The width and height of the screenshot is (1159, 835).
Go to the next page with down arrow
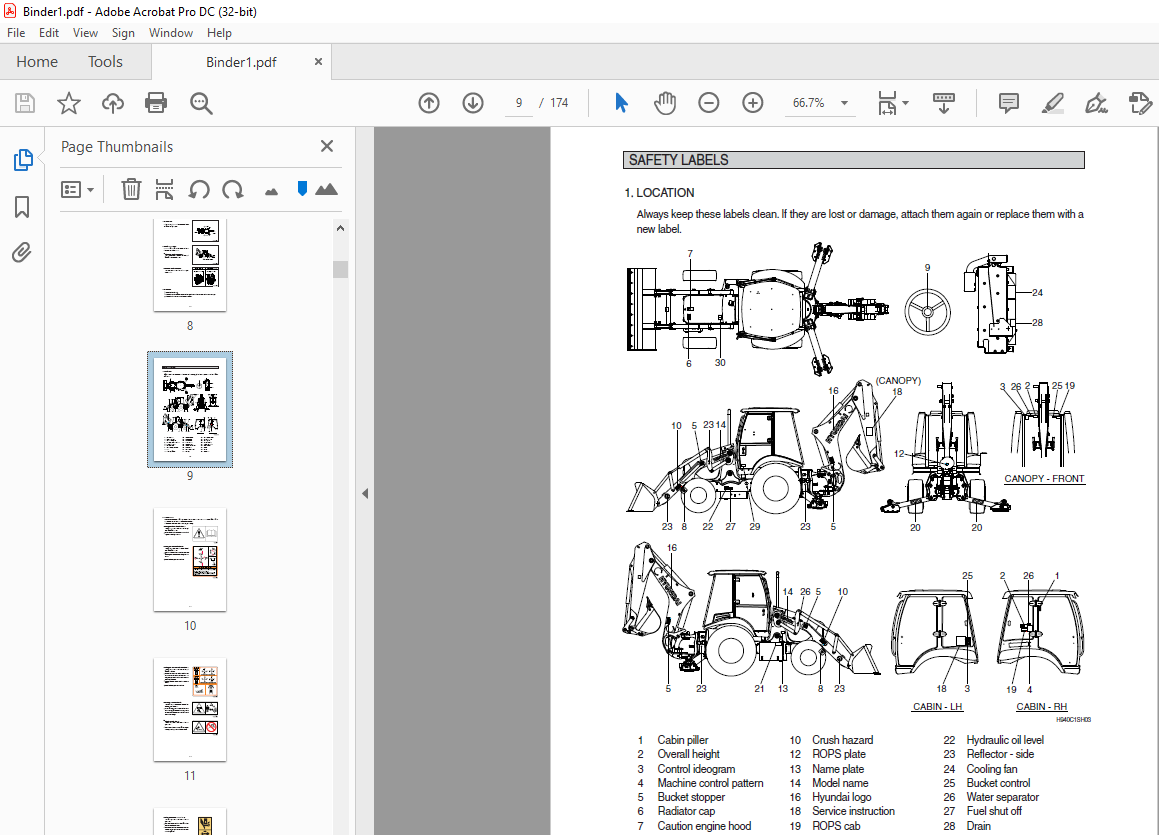473,103
